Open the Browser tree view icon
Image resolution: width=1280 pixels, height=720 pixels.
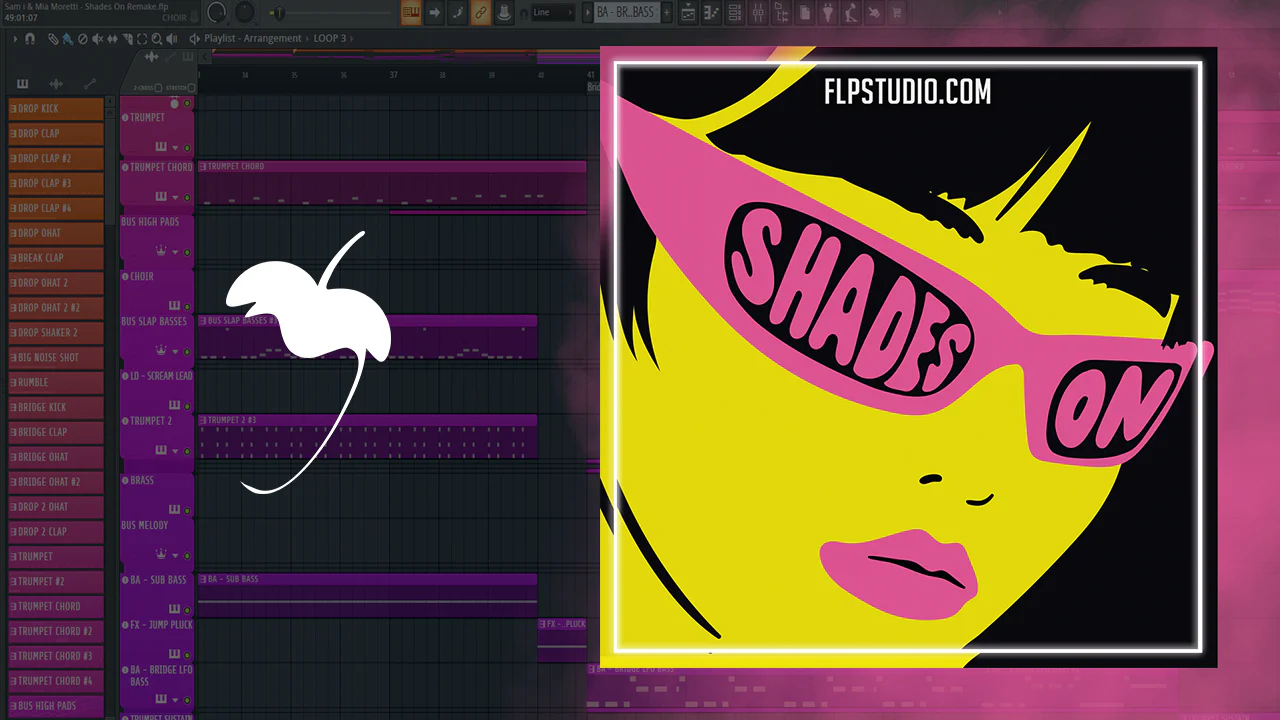point(781,12)
